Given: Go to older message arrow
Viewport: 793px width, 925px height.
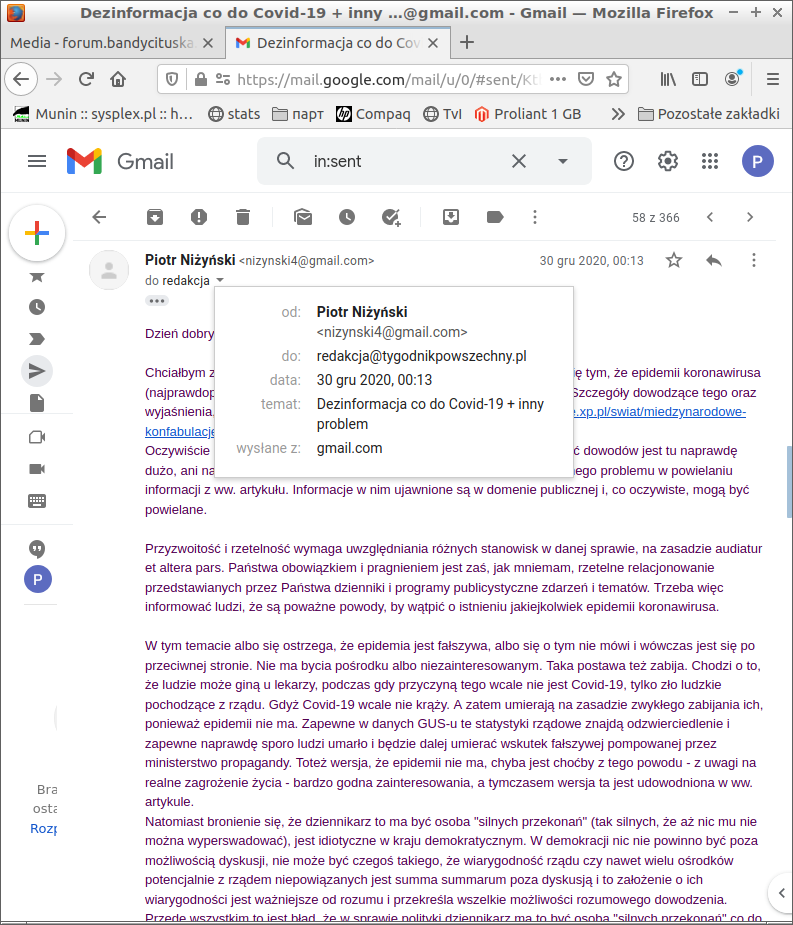Looking at the screenshot, I should [750, 217].
